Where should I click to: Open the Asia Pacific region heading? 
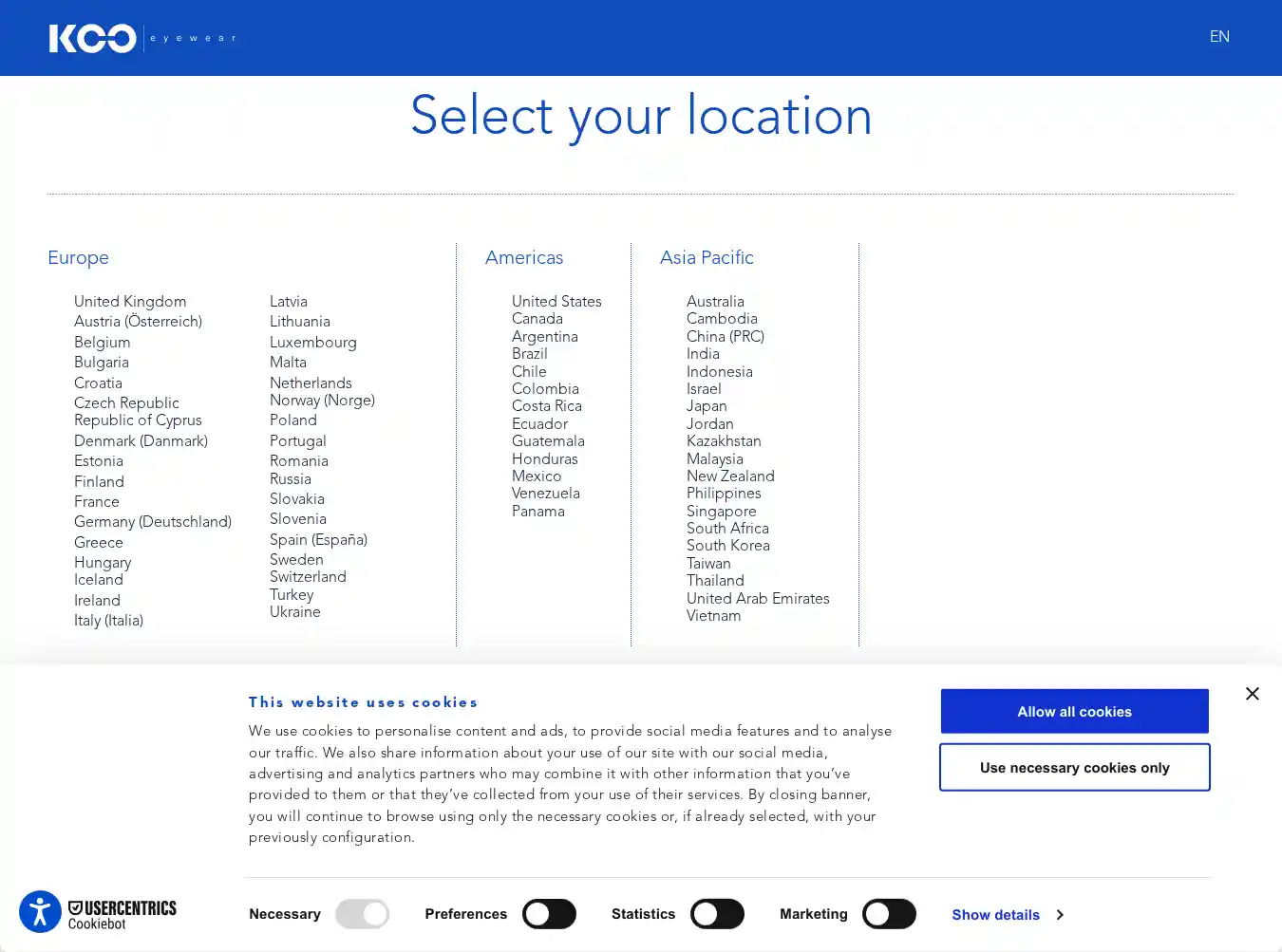707,257
